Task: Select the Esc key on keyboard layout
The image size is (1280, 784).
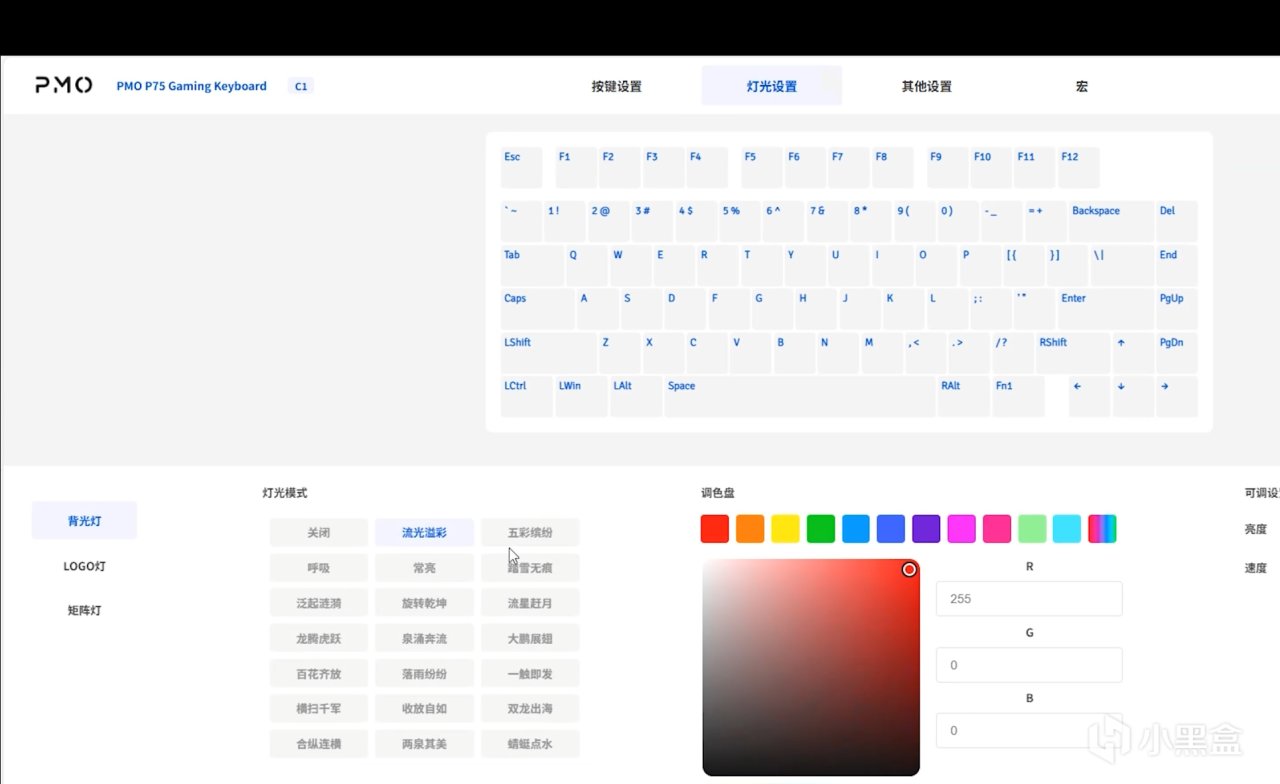Action: click(x=522, y=168)
